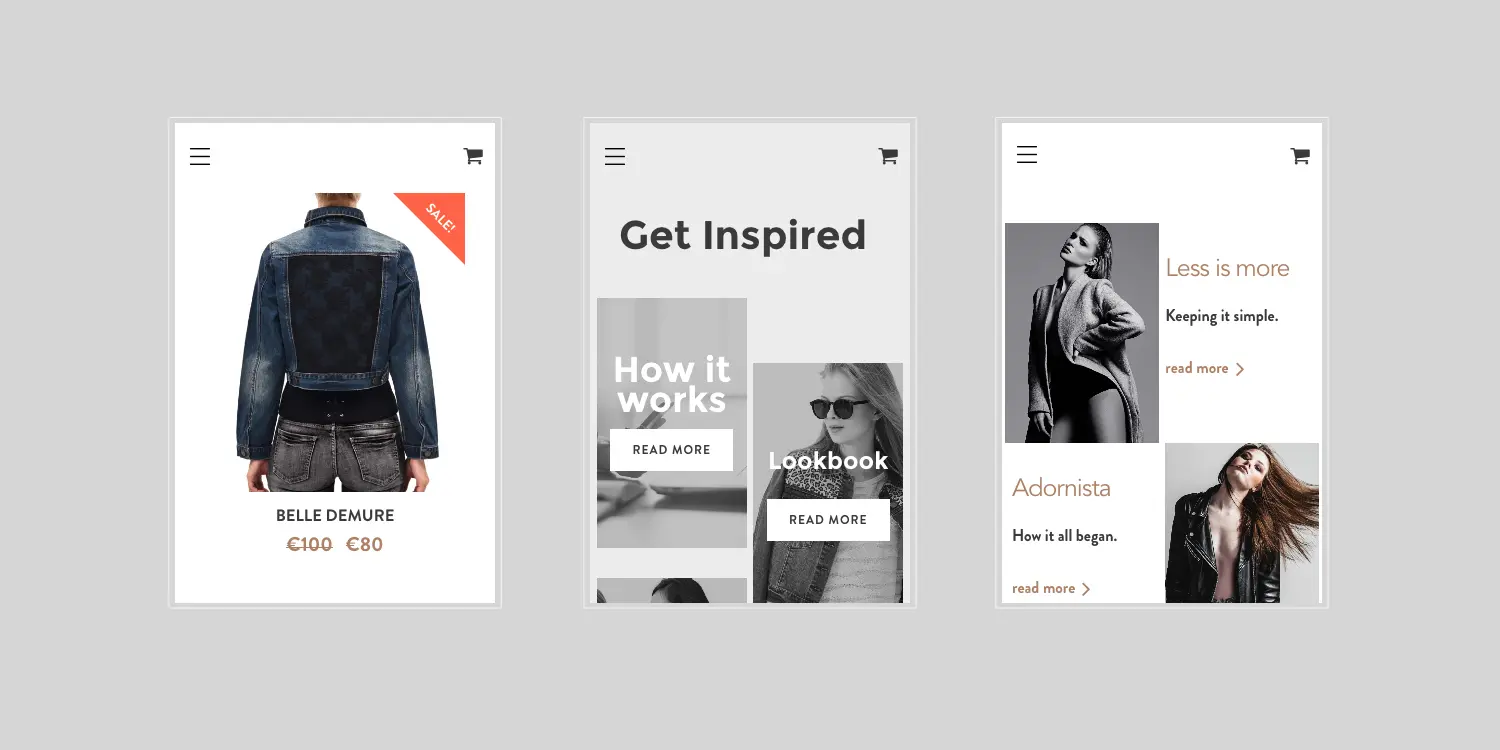Image resolution: width=1500 pixels, height=750 pixels.
Task: Open hamburger menu on Get Inspired screen
Action: (x=615, y=157)
